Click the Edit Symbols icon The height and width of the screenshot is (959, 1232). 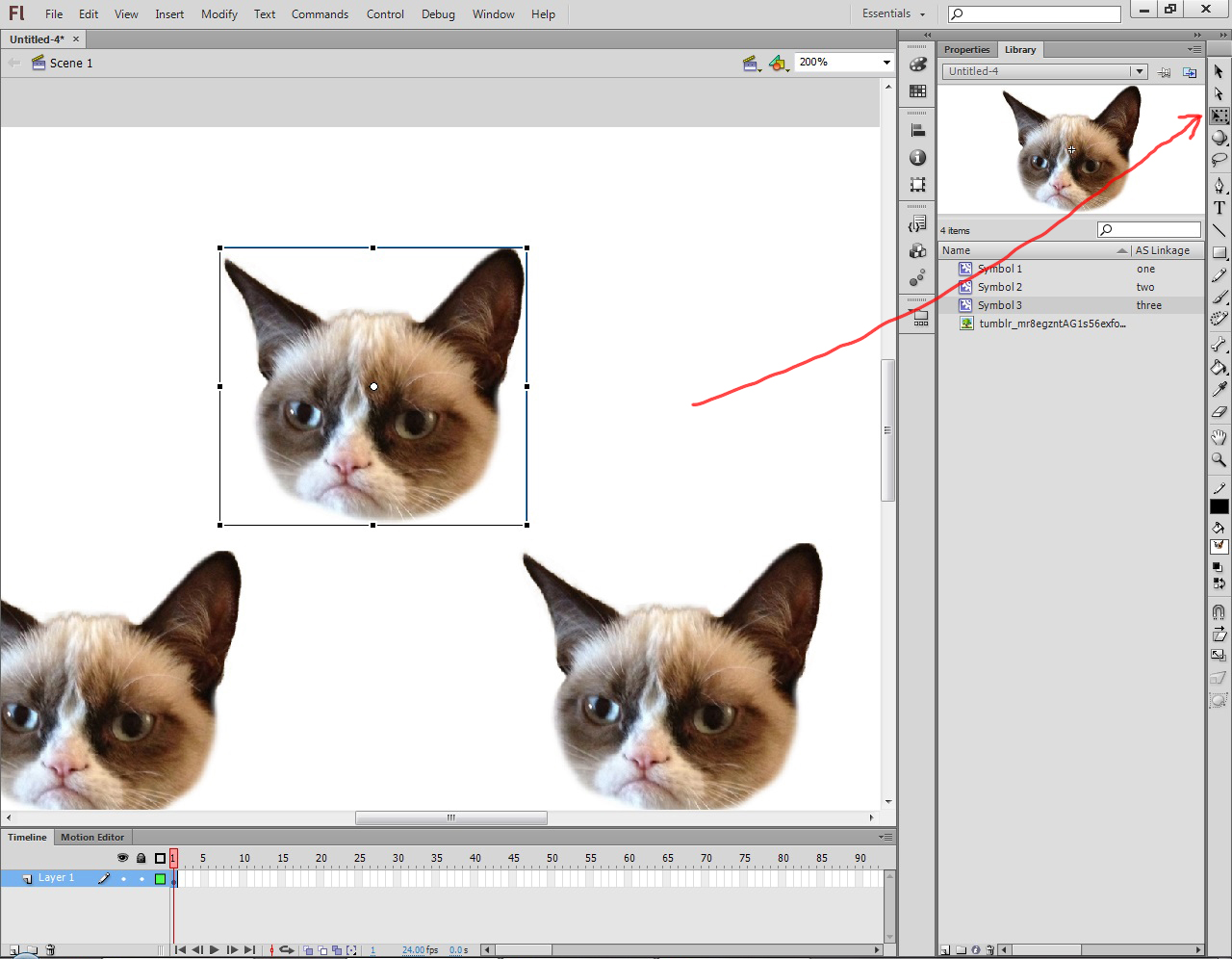coord(779,63)
